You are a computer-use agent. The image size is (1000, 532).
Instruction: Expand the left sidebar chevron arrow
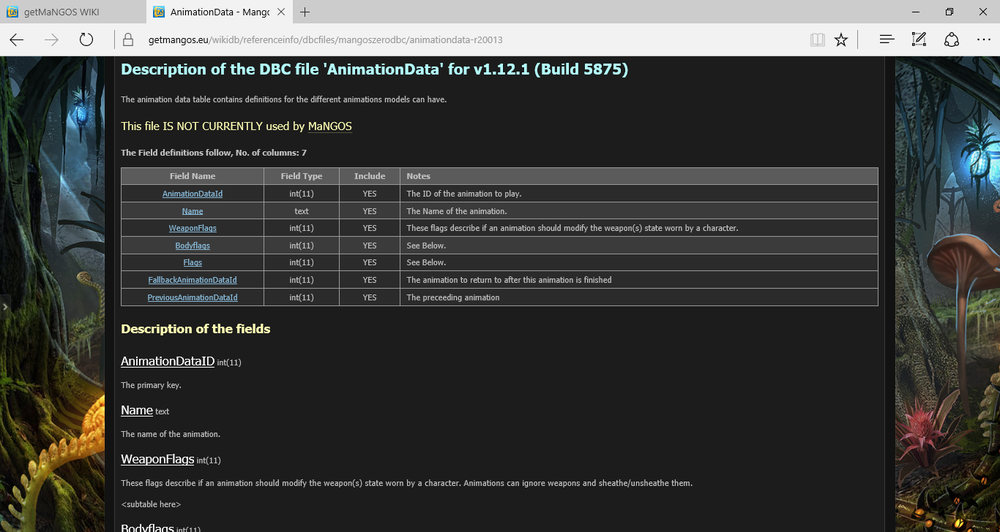5,307
